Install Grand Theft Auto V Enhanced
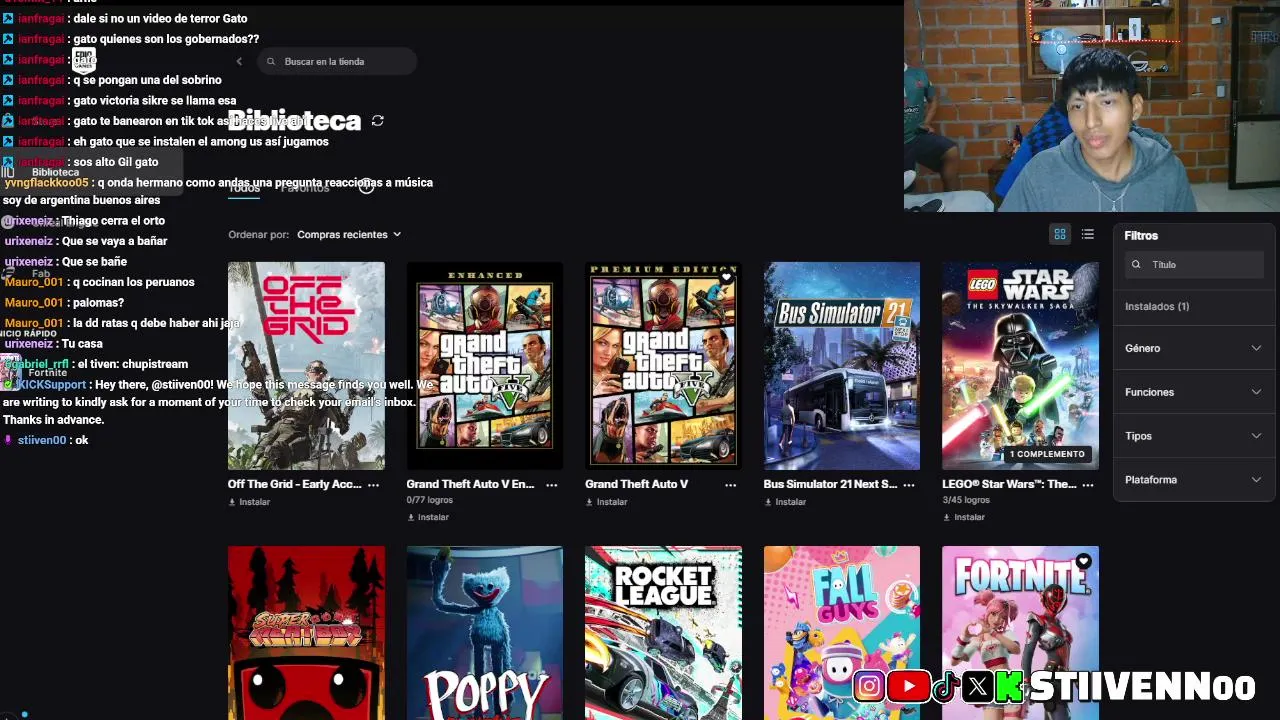1280x720 pixels. pos(428,517)
